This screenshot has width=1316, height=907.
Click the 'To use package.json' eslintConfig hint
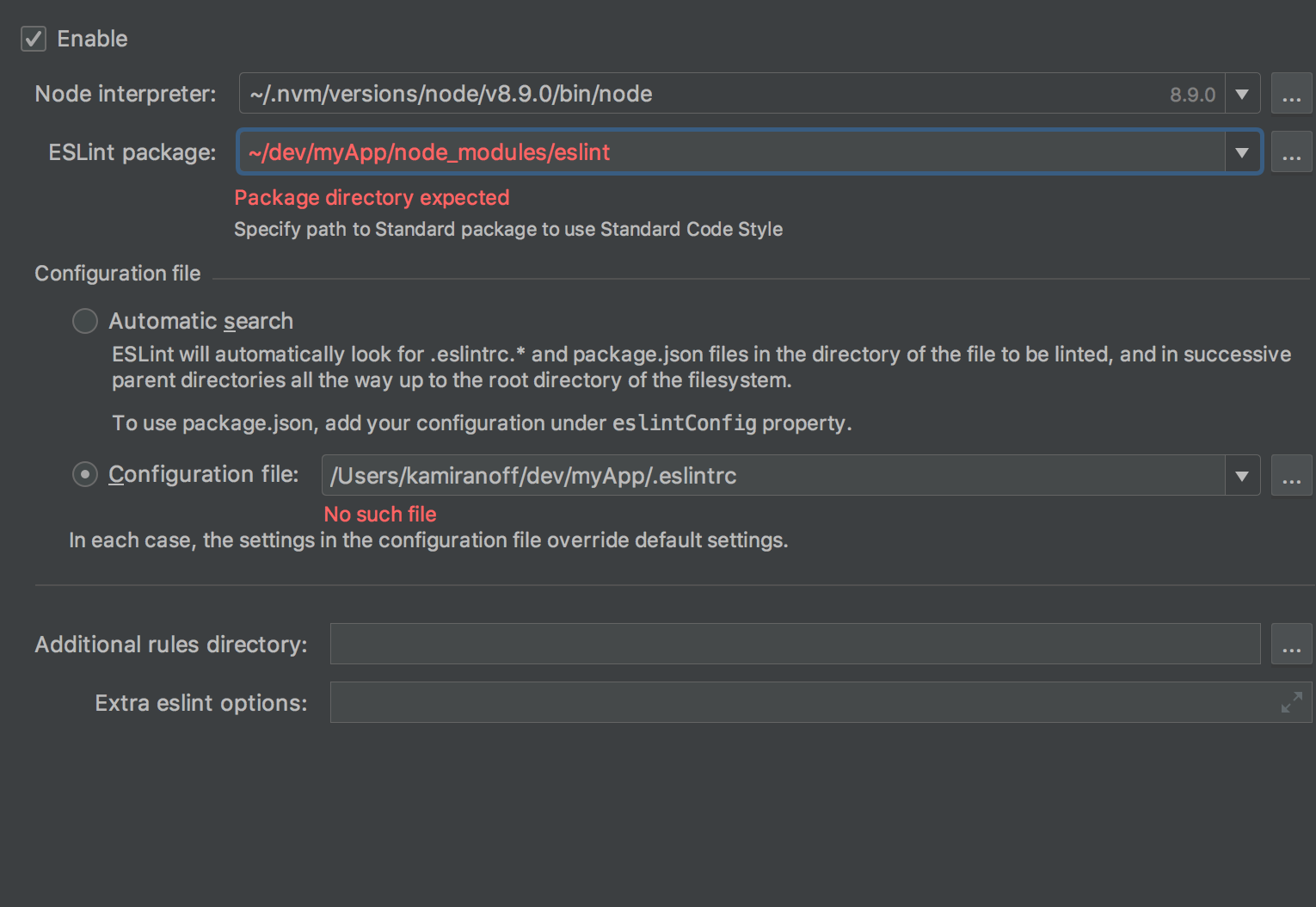482,423
